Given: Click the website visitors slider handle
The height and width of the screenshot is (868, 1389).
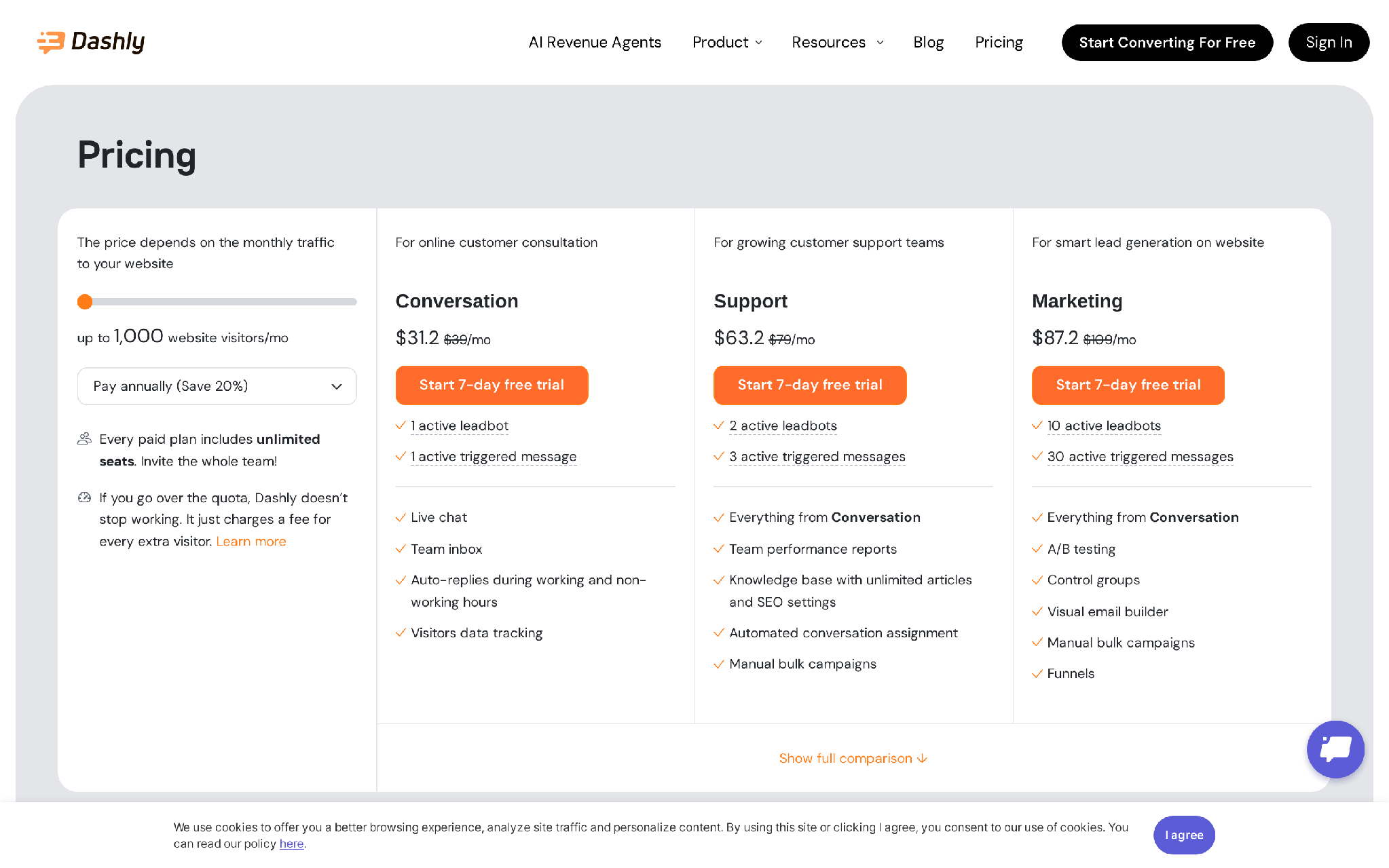Looking at the screenshot, I should tap(85, 302).
